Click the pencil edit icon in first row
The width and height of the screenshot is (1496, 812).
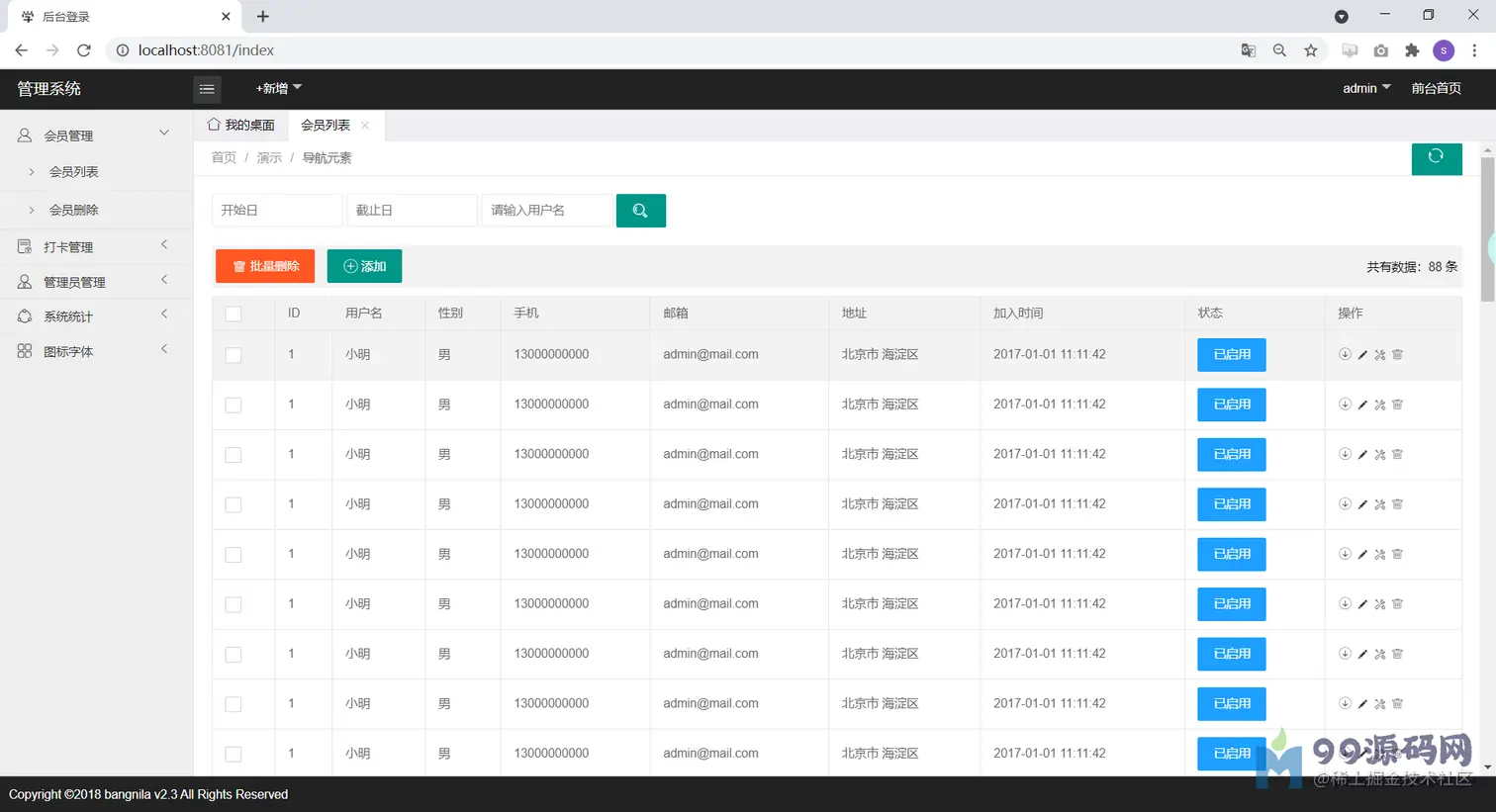(x=1362, y=355)
